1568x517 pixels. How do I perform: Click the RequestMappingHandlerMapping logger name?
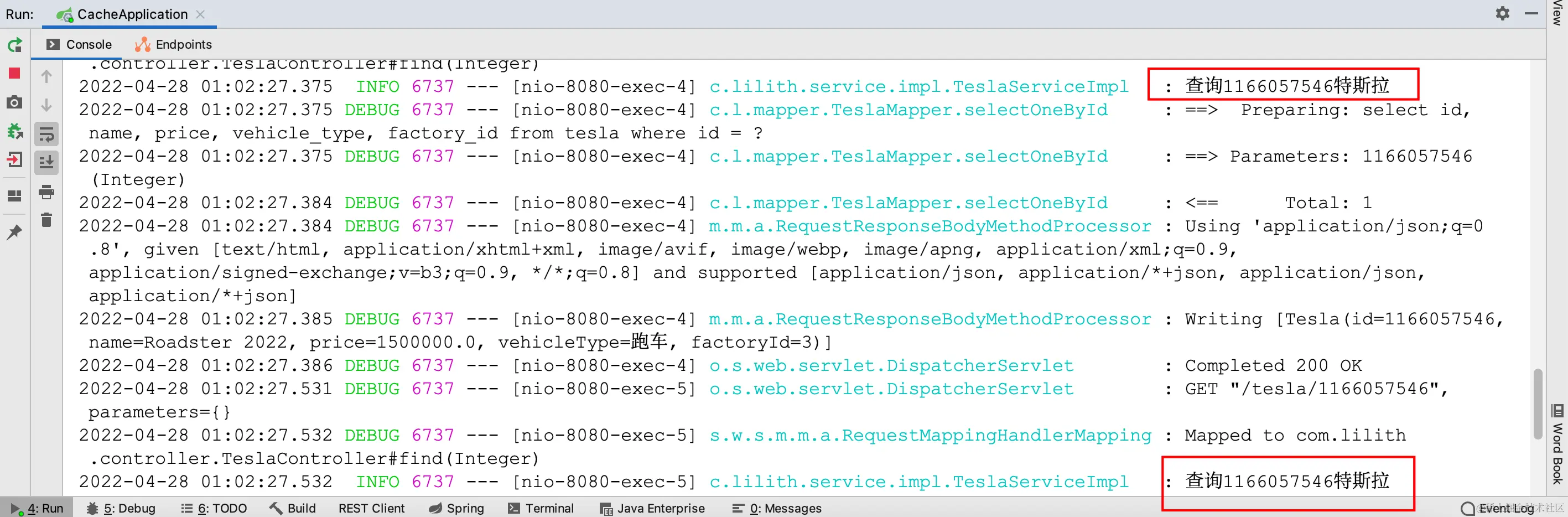point(930,436)
